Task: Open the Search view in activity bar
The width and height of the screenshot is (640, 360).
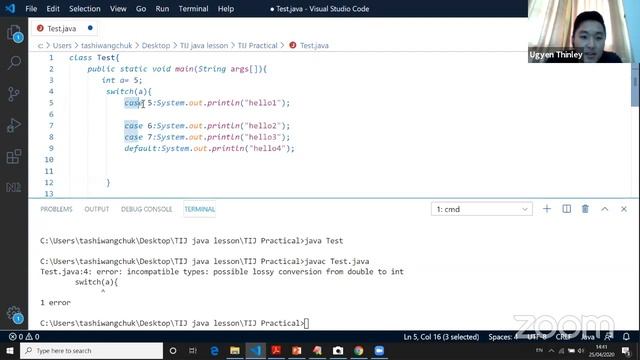Action: (14, 63)
